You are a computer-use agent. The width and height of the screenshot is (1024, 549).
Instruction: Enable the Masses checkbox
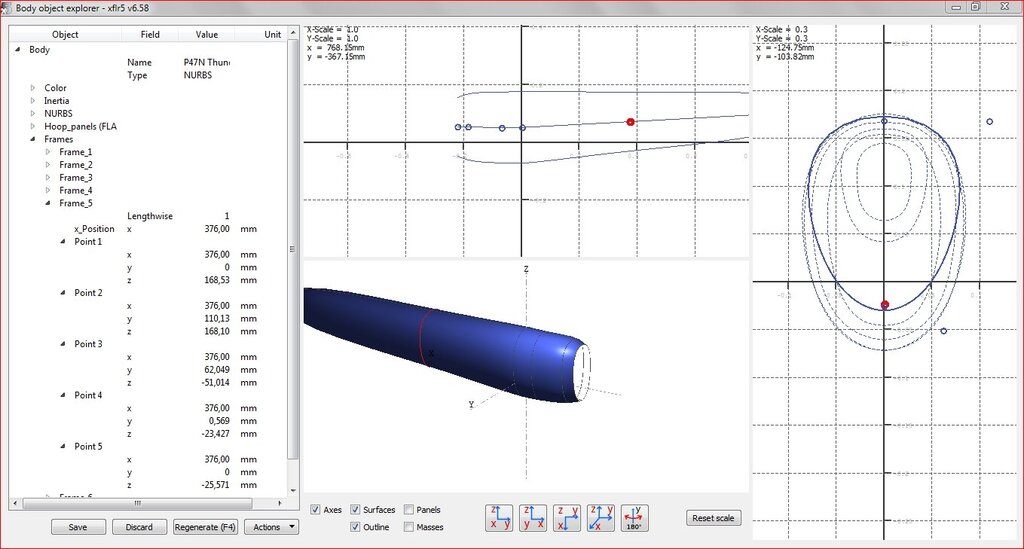coord(409,527)
